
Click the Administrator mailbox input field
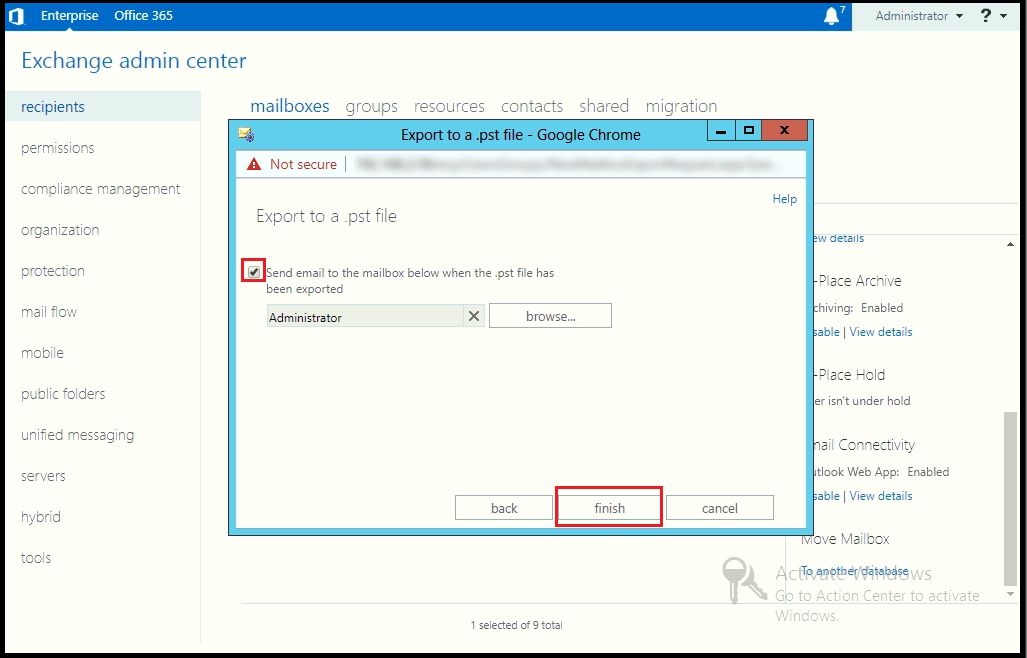pyautogui.click(x=365, y=317)
